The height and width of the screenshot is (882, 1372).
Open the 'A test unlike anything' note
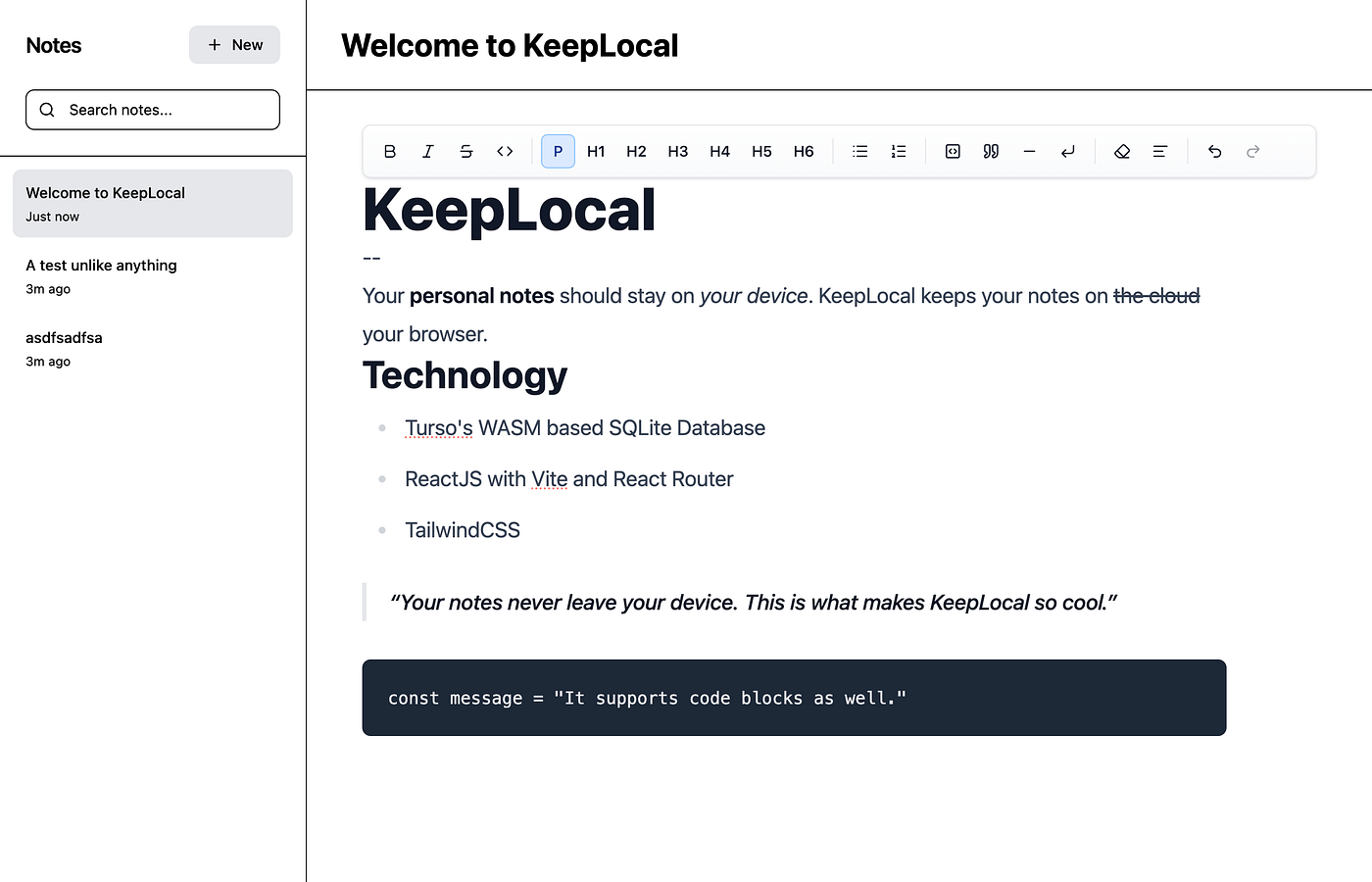[153, 276]
